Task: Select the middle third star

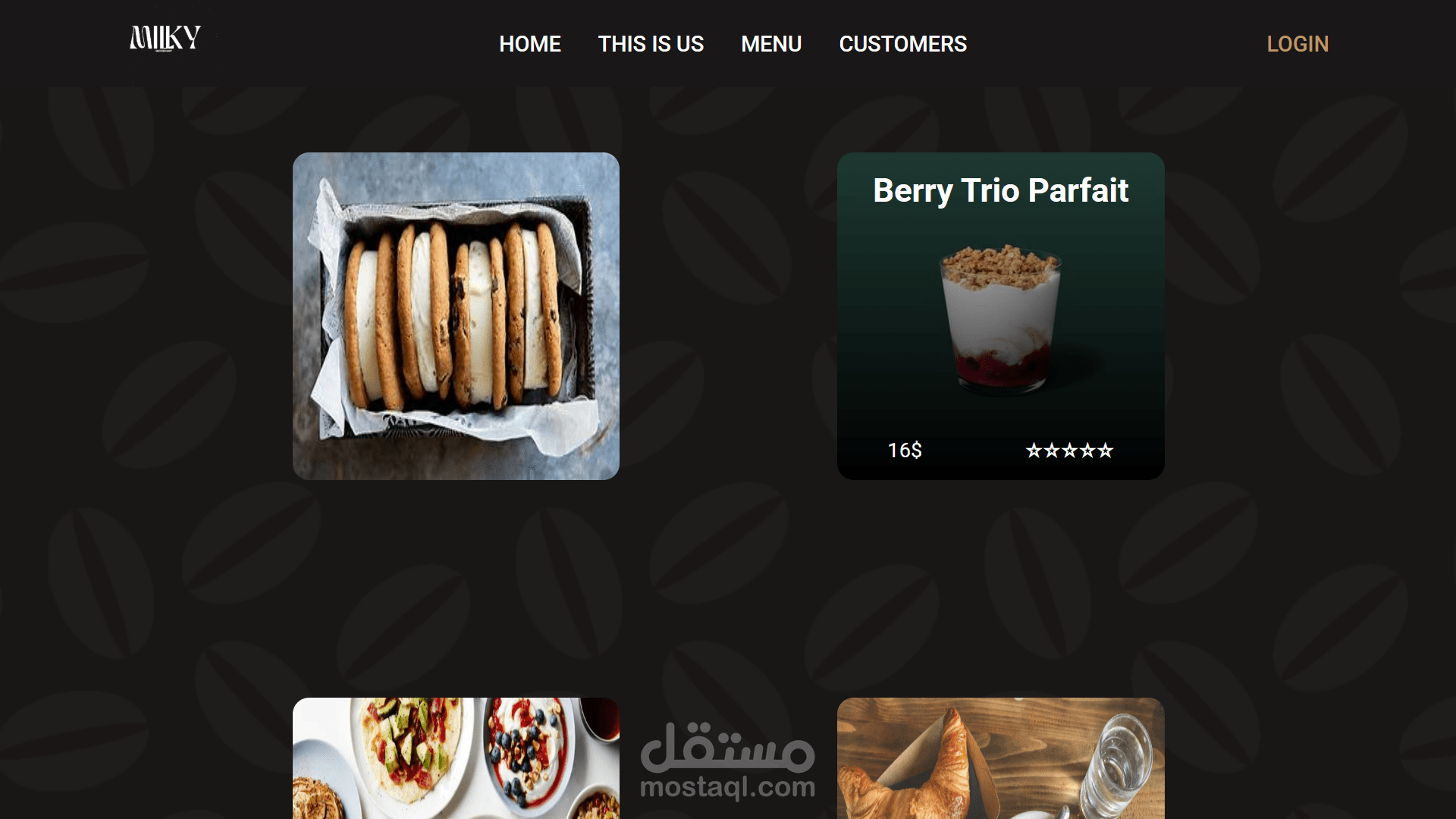Action: (1070, 450)
